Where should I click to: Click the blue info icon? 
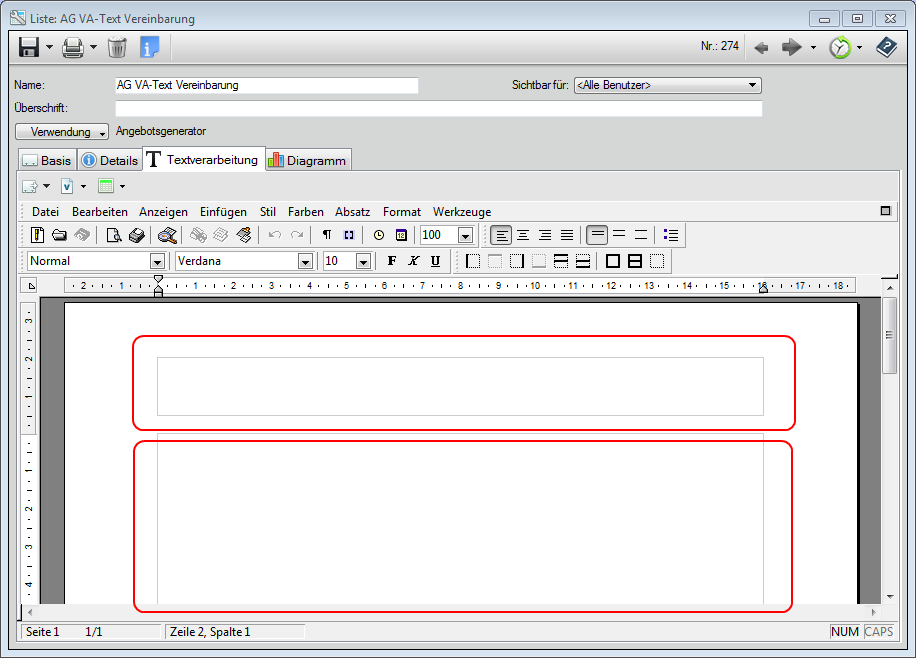(149, 47)
